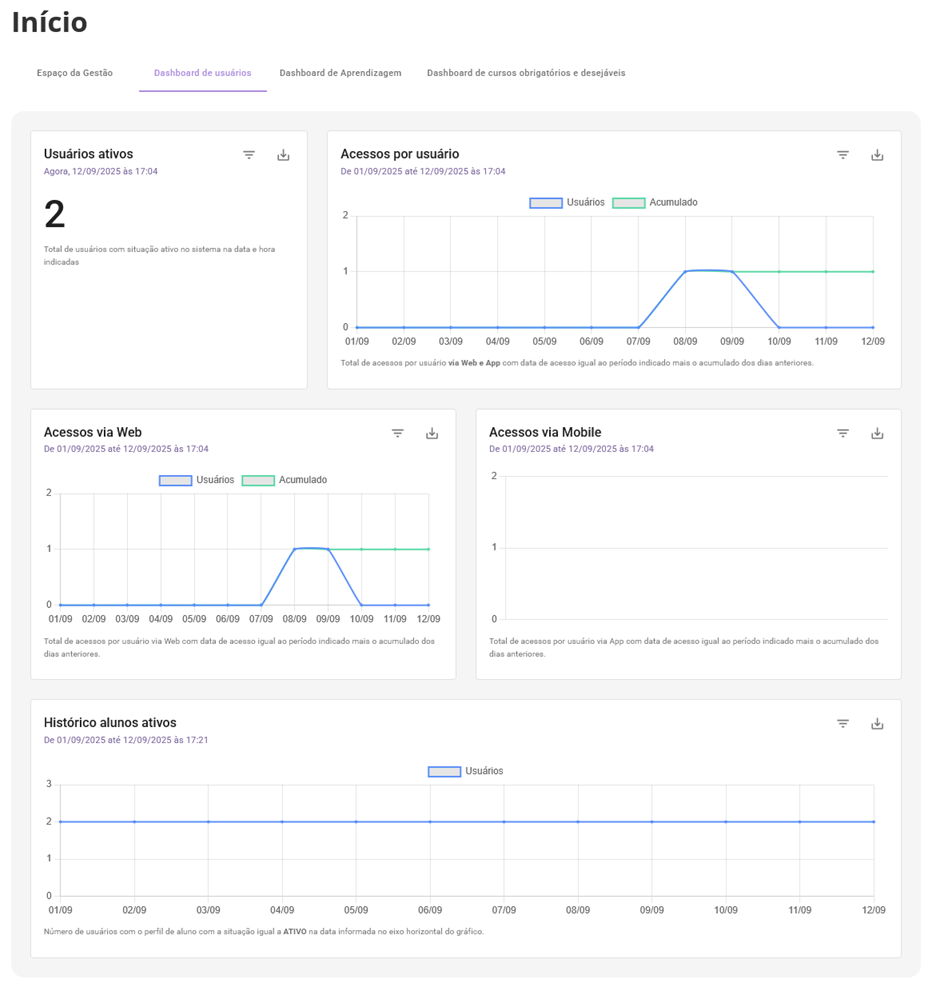Open filter for Acessos via Web chart

[398, 433]
